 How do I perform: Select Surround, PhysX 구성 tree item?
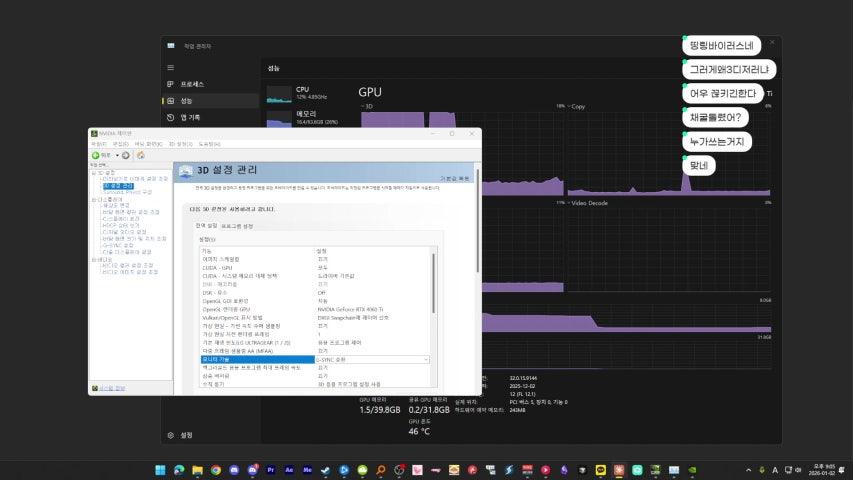tap(127, 192)
